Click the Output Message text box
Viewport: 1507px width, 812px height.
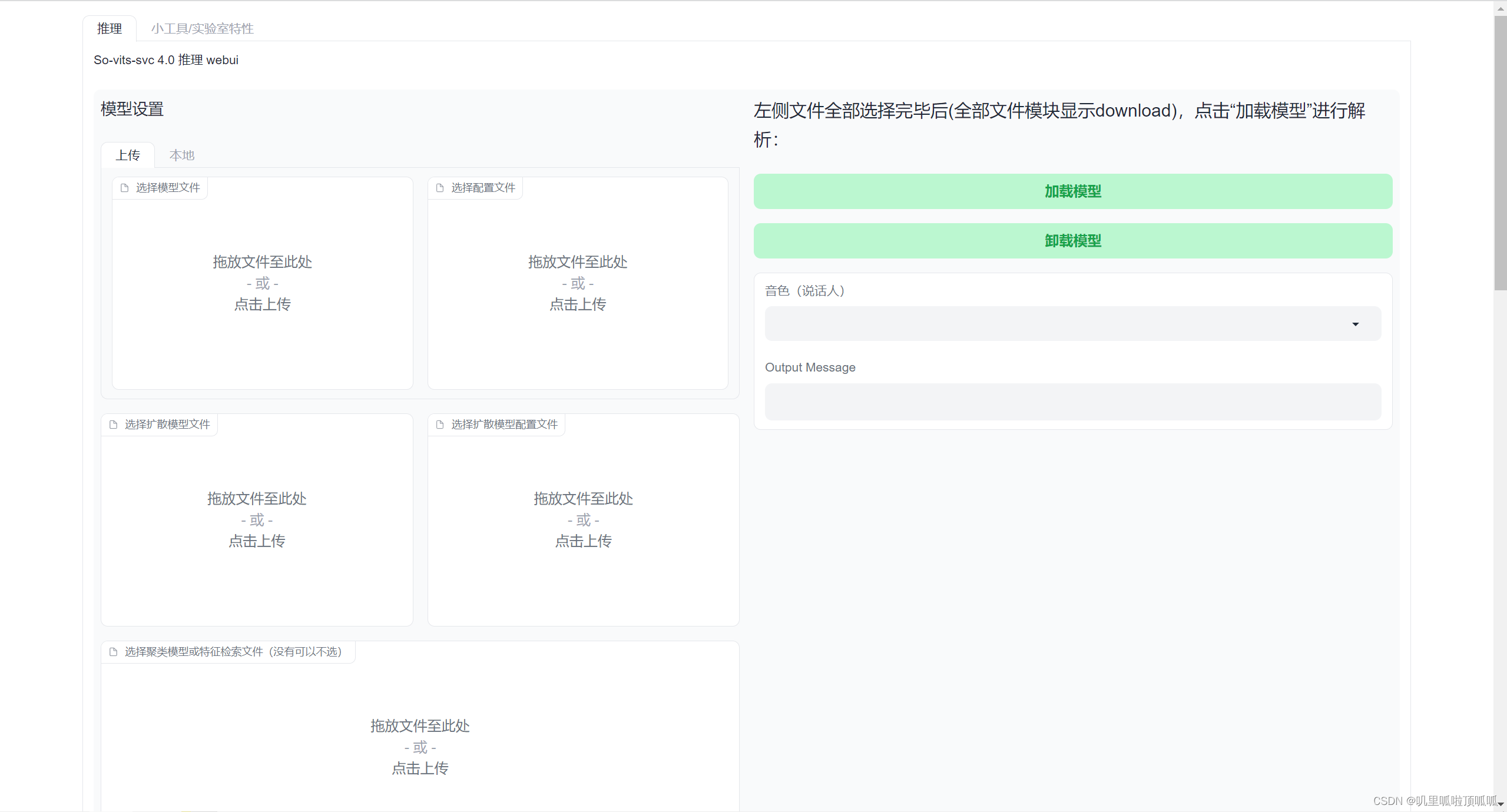[x=1073, y=402]
